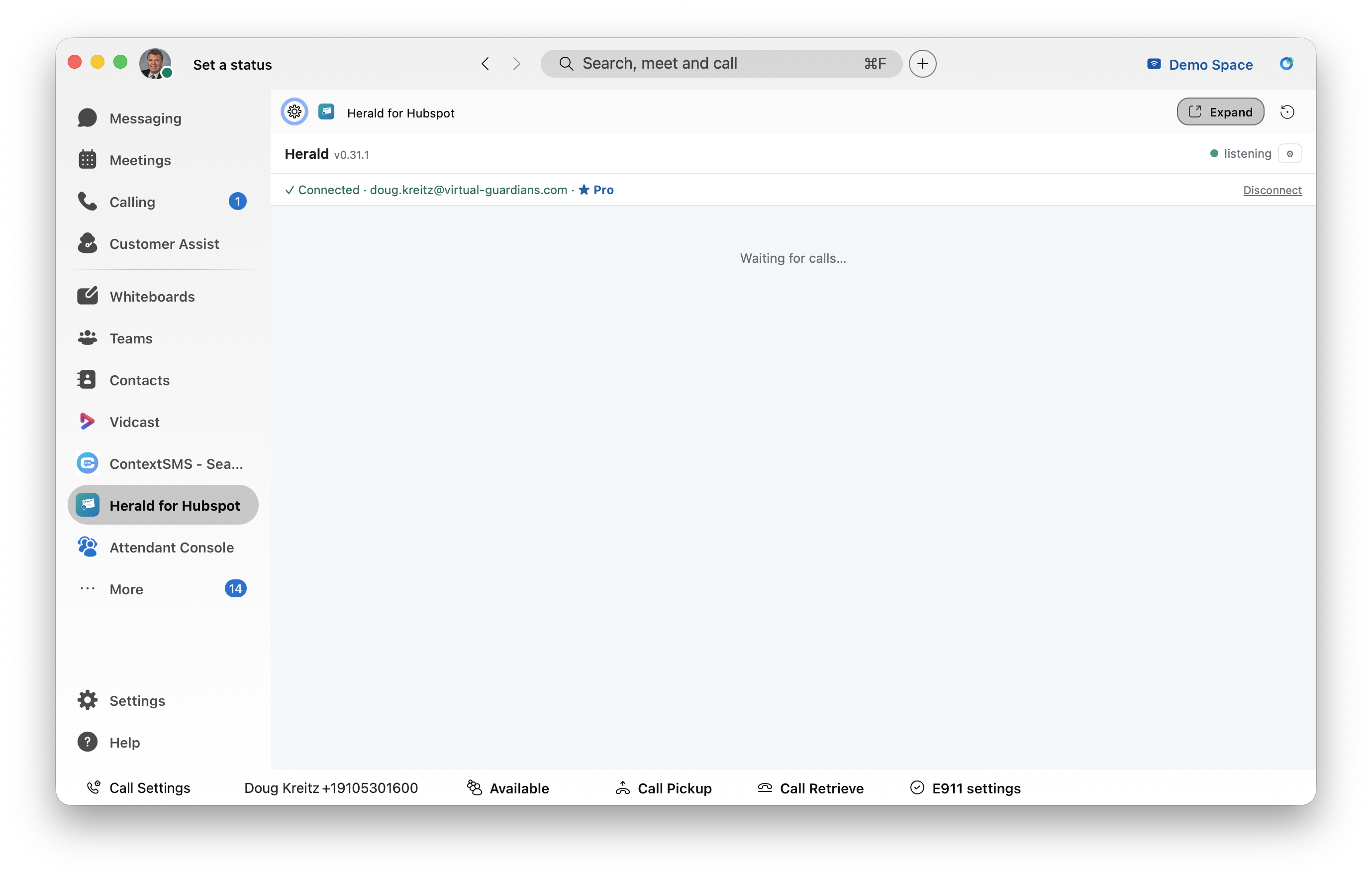This screenshot has height=879, width=1372.
Task: Open the Help section
Action: point(163,742)
